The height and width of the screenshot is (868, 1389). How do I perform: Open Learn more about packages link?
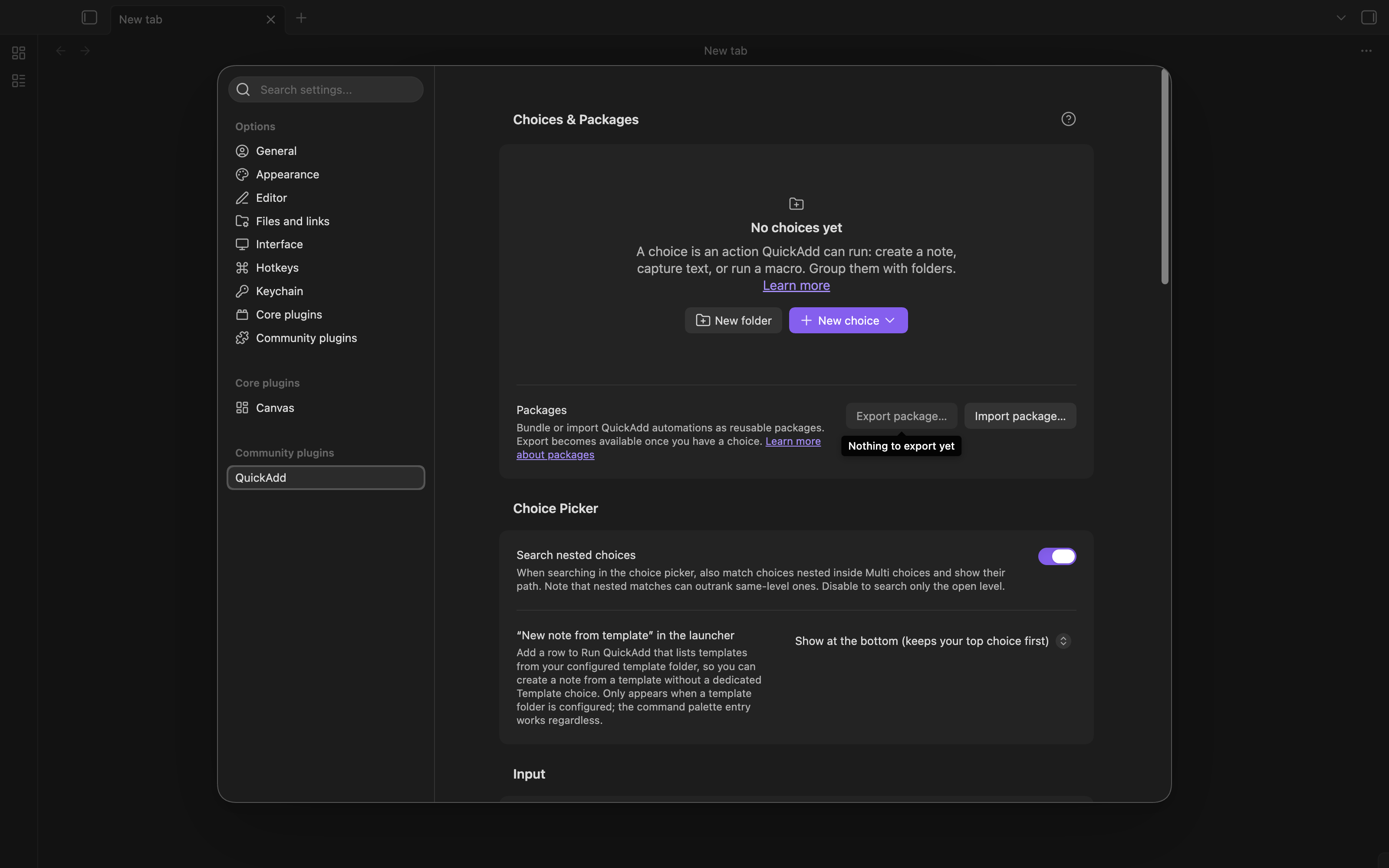coord(793,441)
